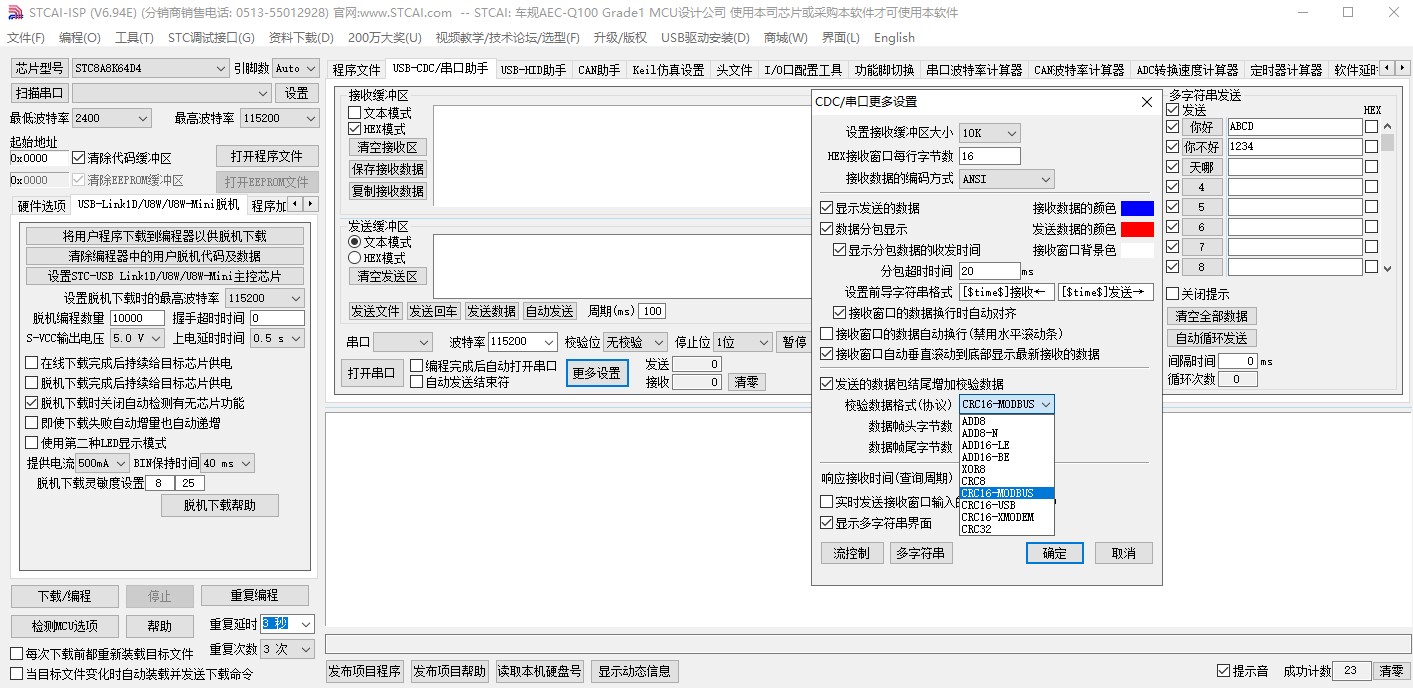Choose CRC16-XMODEM from checksum list

tap(1006, 517)
